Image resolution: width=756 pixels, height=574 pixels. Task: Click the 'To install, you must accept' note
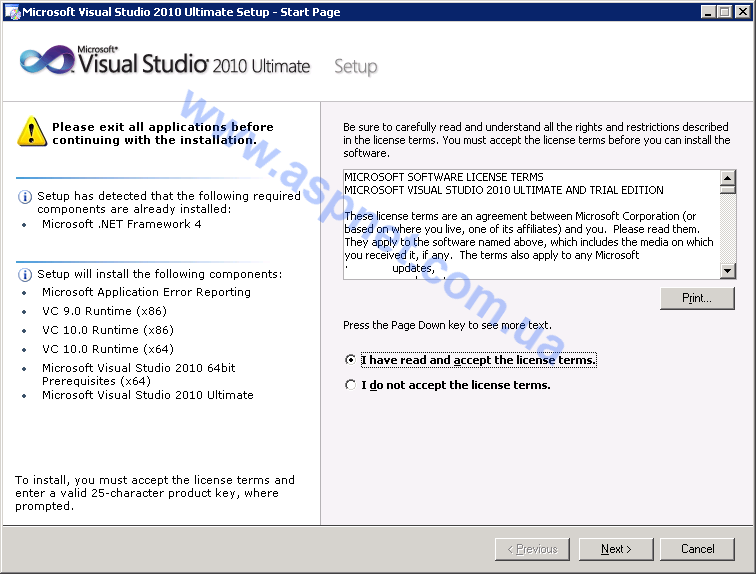(155, 493)
